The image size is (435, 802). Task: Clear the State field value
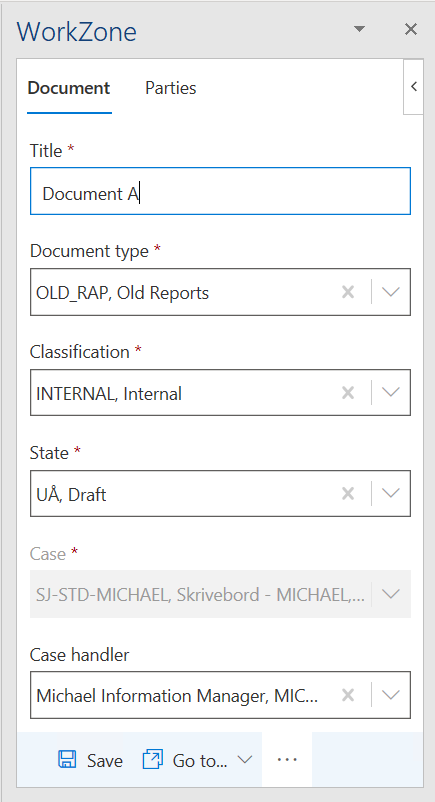pyautogui.click(x=348, y=494)
